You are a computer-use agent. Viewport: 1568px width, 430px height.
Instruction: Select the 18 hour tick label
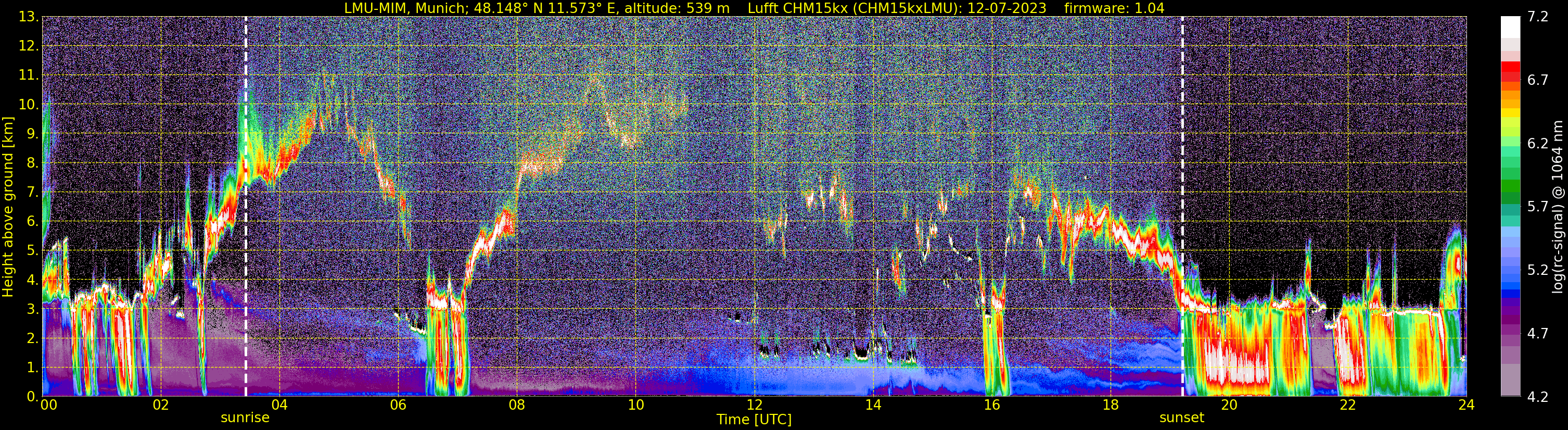tap(1110, 405)
